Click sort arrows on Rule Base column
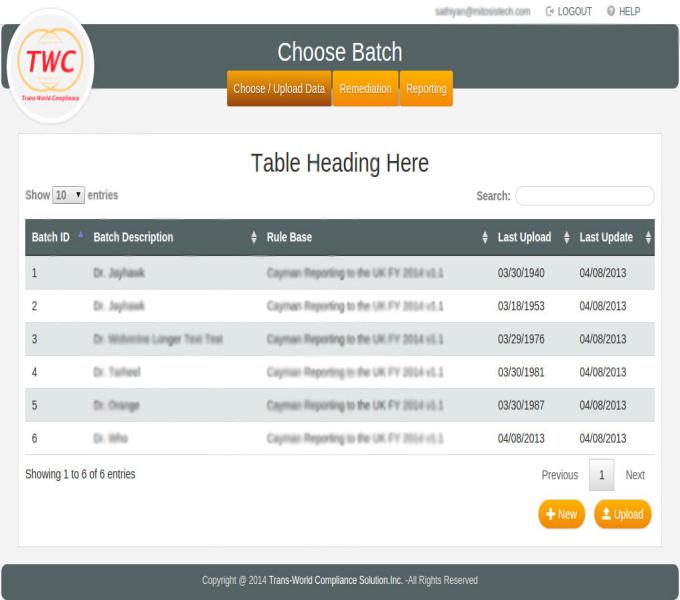Screen dimensions: 680x600 (x=485, y=238)
